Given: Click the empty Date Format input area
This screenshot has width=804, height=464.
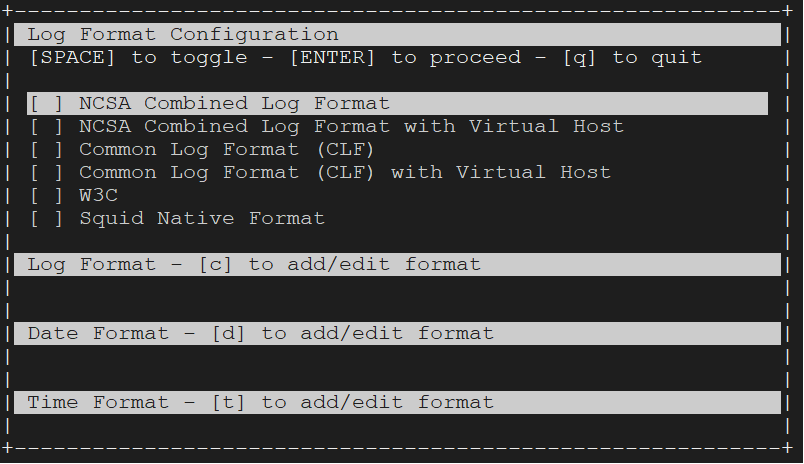Looking at the screenshot, I should [397, 368].
